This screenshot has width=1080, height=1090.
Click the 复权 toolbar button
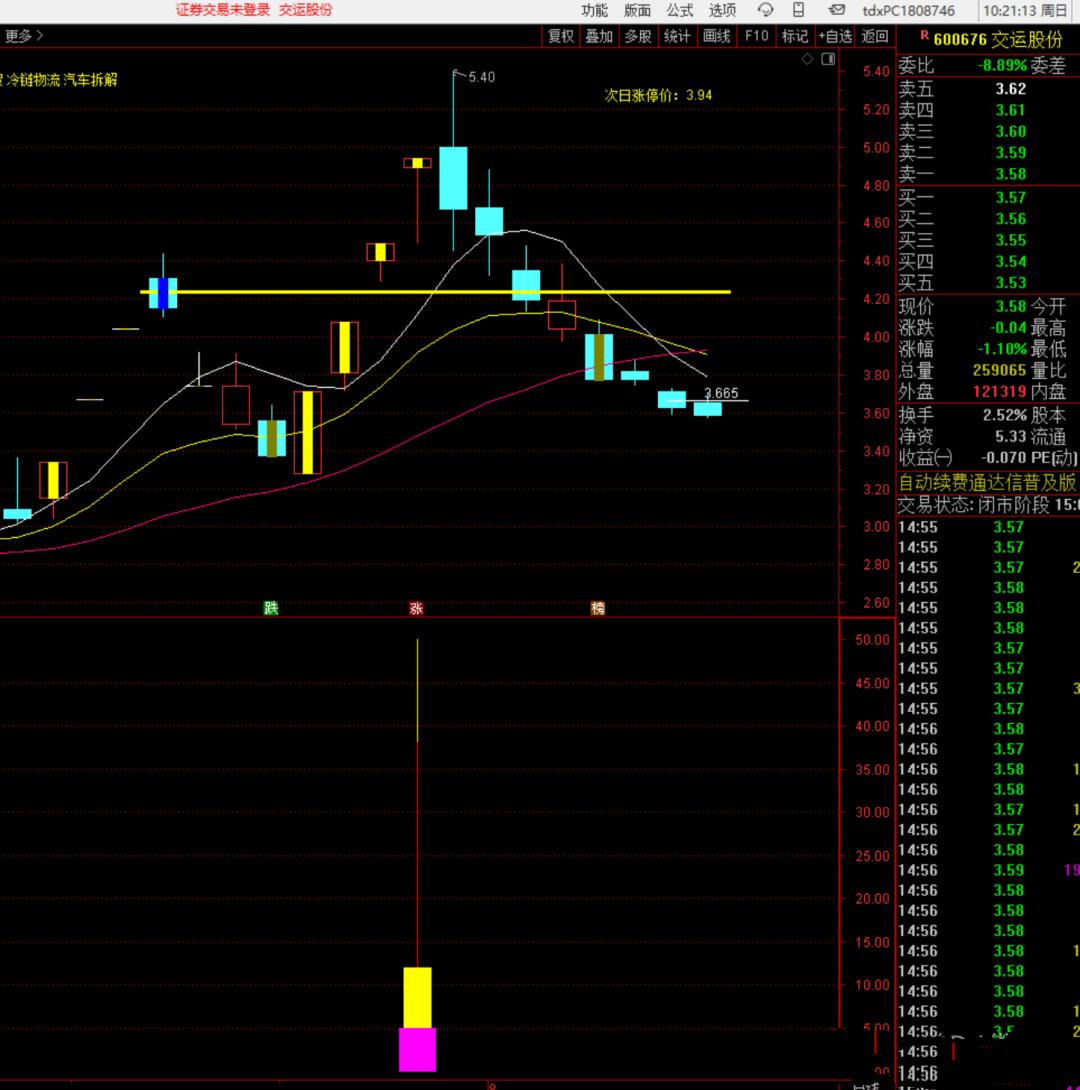coord(561,36)
